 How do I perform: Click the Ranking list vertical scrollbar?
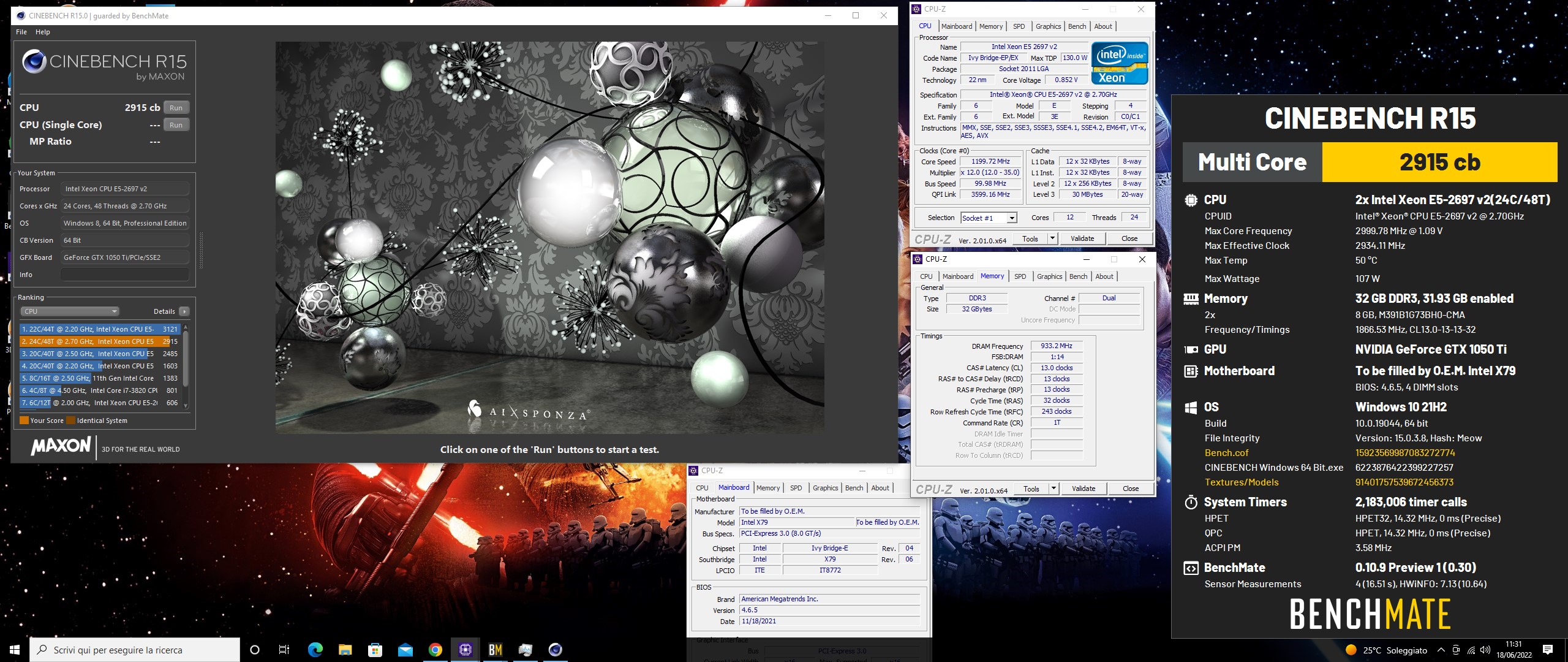tap(186, 367)
